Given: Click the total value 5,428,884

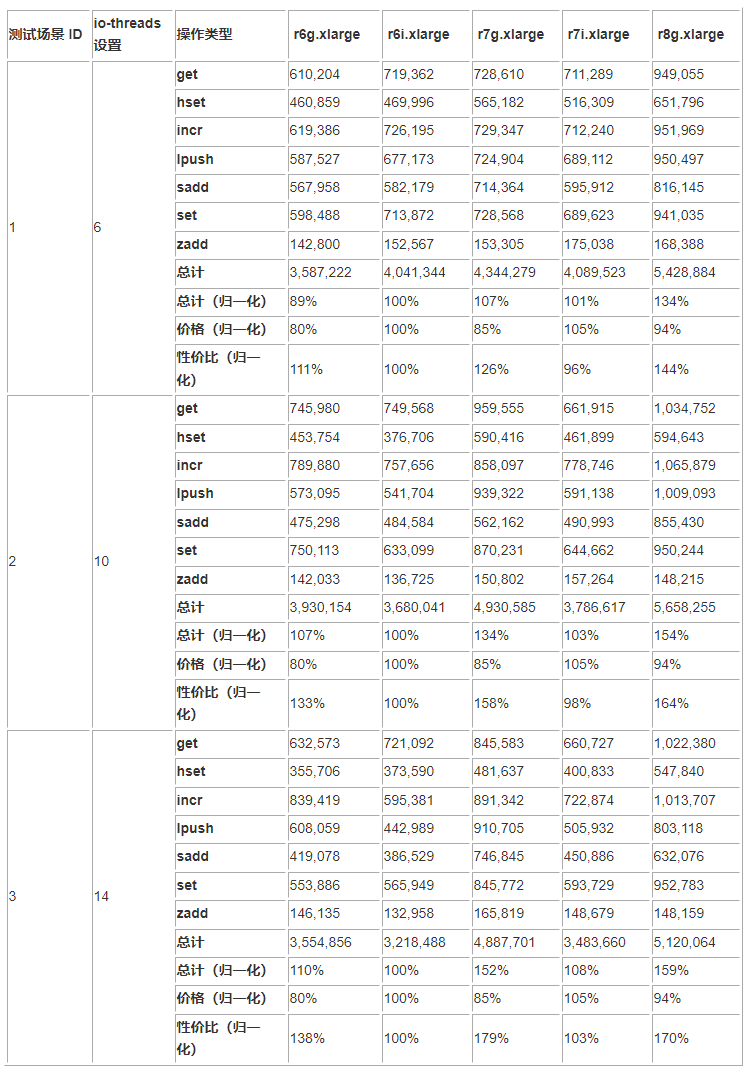Looking at the screenshot, I should coord(684,272).
